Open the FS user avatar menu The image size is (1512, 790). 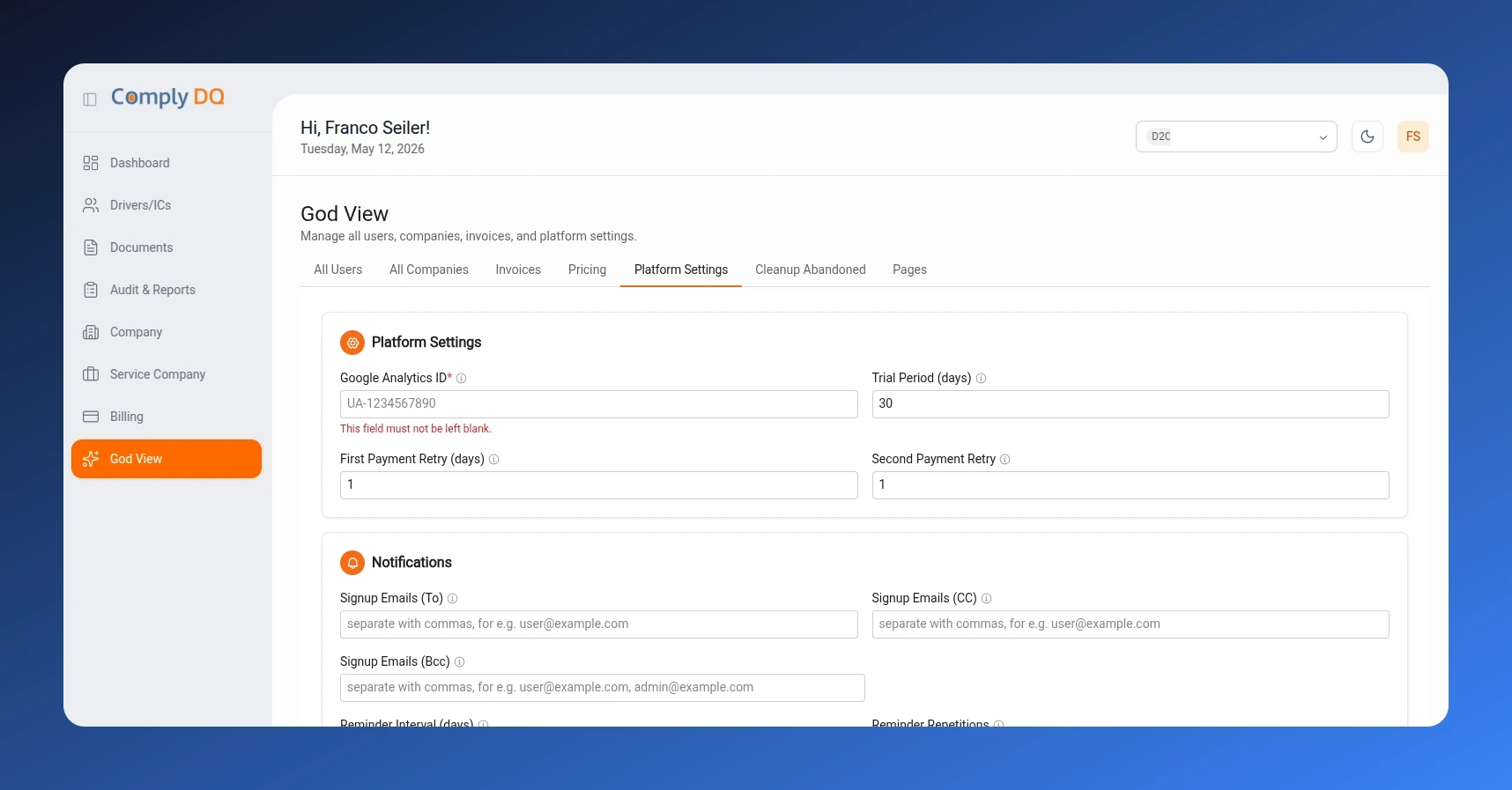1413,137
